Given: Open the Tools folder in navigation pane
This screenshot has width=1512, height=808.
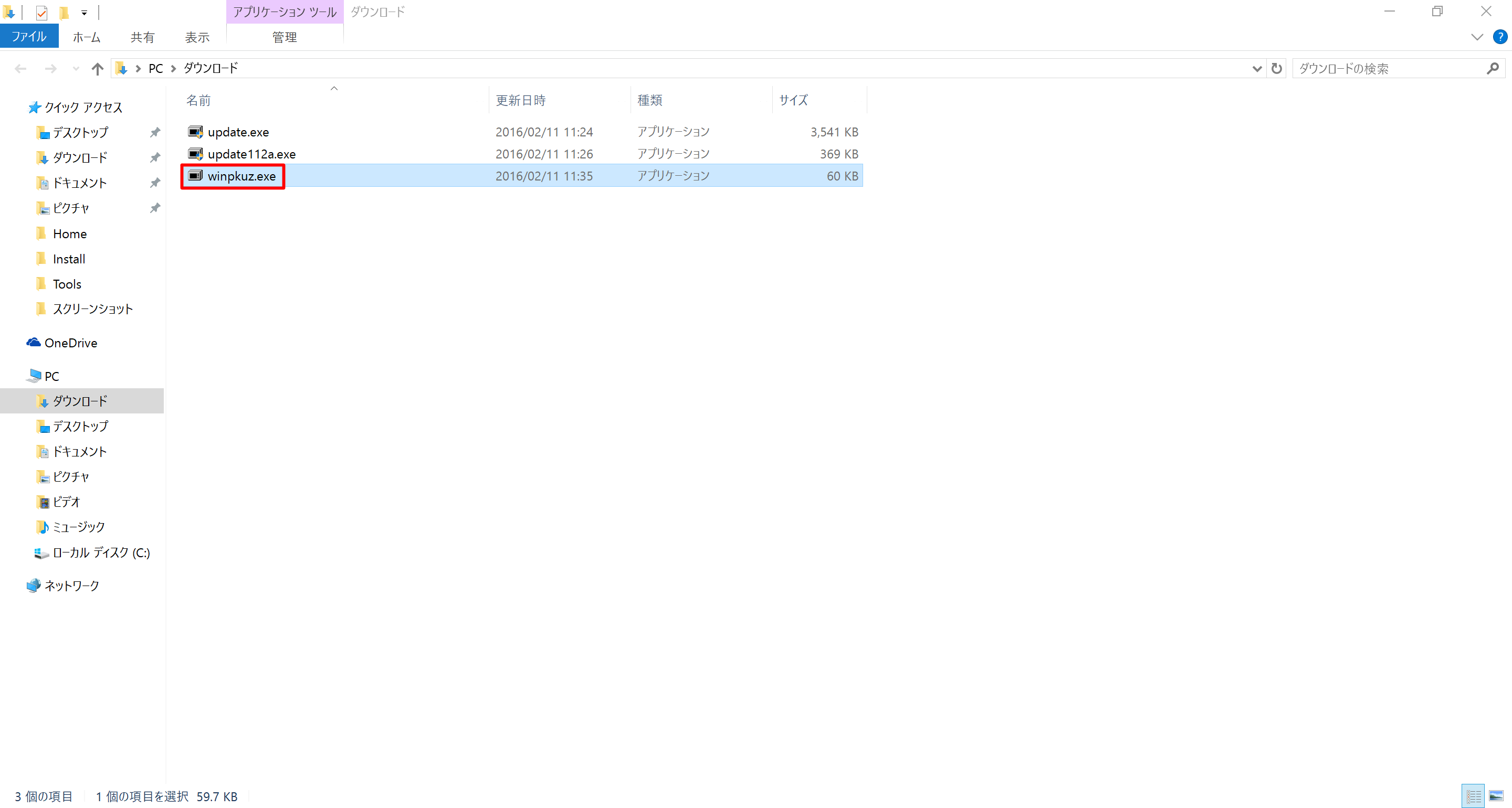Looking at the screenshot, I should pos(67,284).
